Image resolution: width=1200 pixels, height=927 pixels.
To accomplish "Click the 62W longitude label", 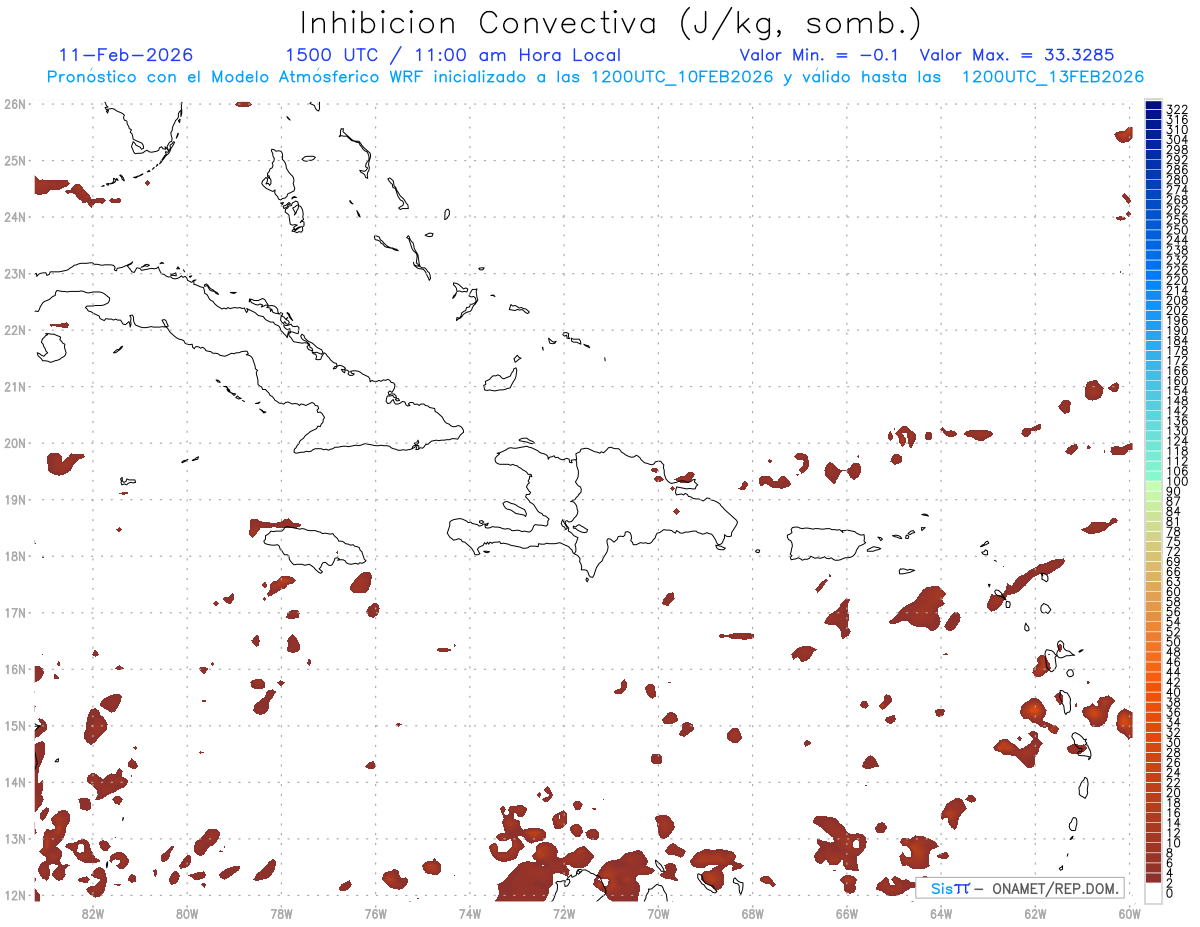I will pyautogui.click(x=1035, y=913).
